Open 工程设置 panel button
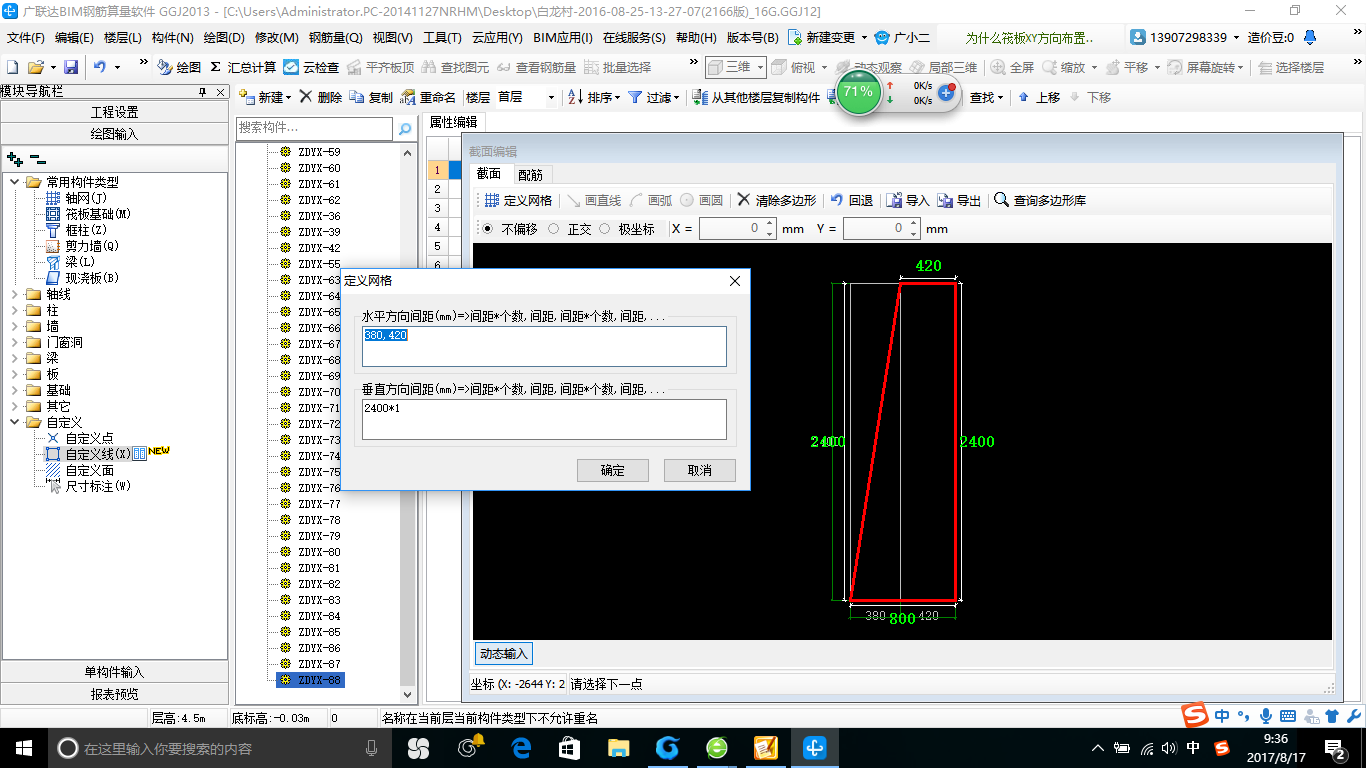 (115, 112)
